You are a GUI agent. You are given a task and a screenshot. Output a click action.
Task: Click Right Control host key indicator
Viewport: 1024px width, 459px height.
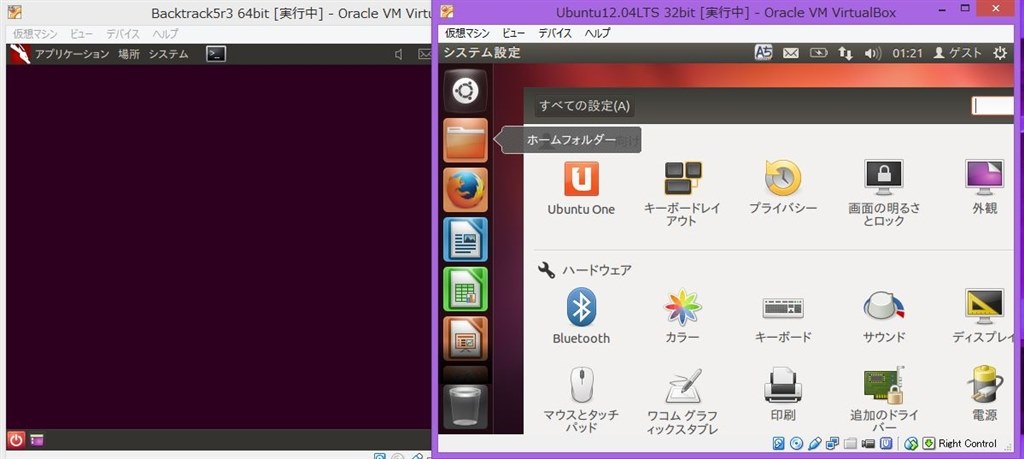click(x=967, y=443)
